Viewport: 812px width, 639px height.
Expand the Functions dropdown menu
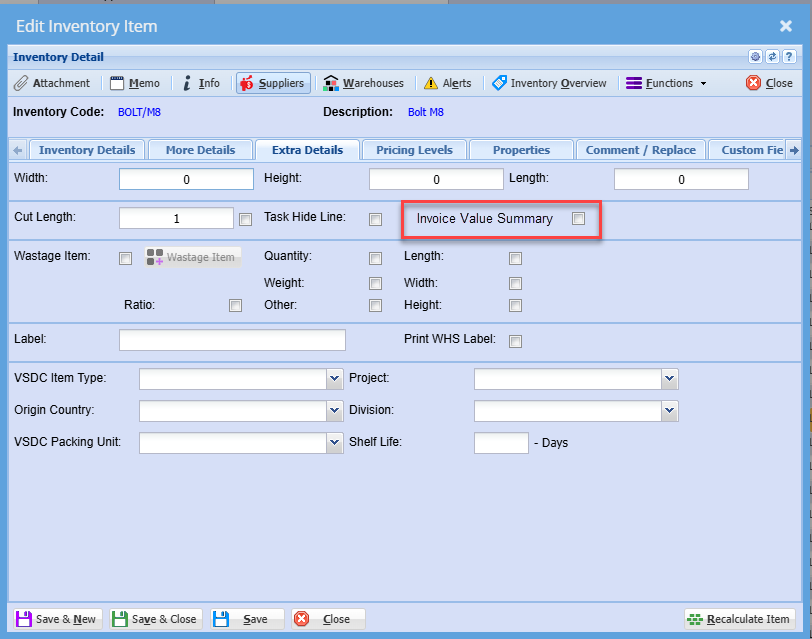click(x=667, y=83)
